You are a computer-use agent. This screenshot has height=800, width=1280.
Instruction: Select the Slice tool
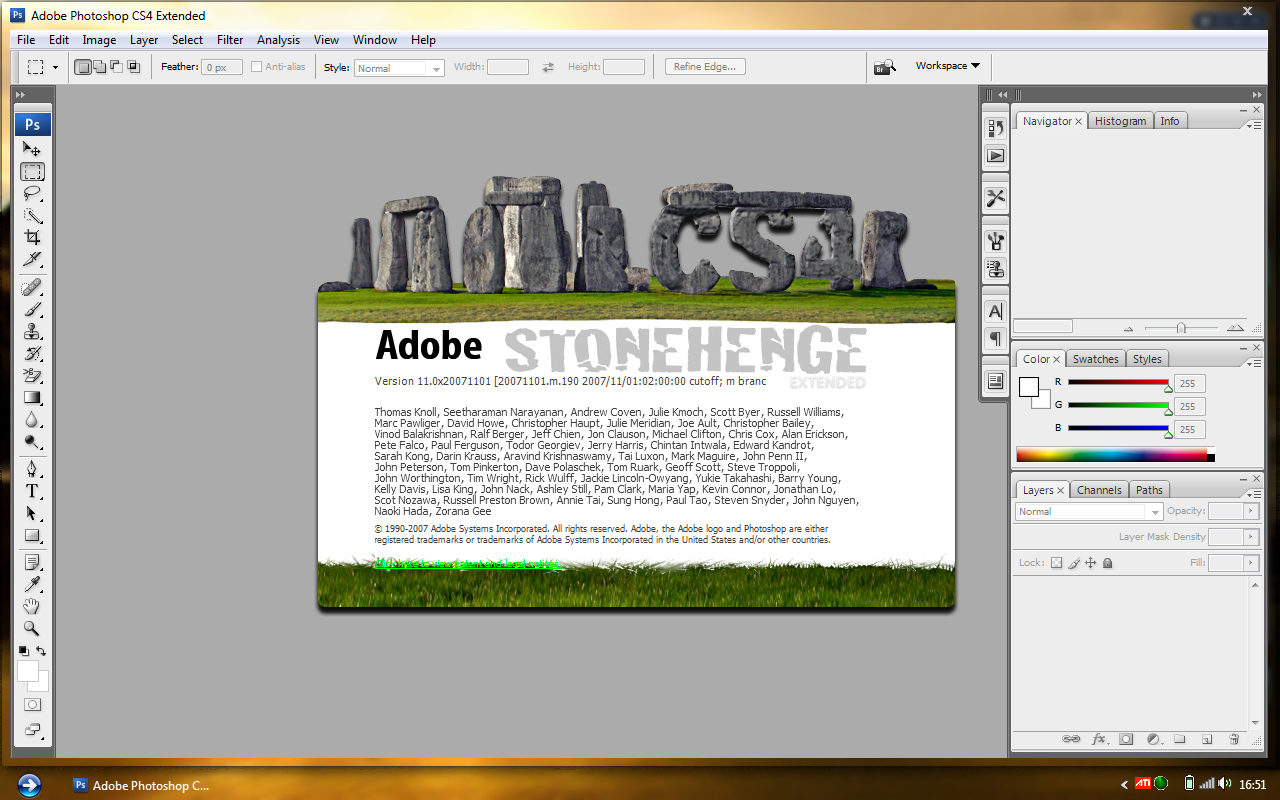coord(33,260)
